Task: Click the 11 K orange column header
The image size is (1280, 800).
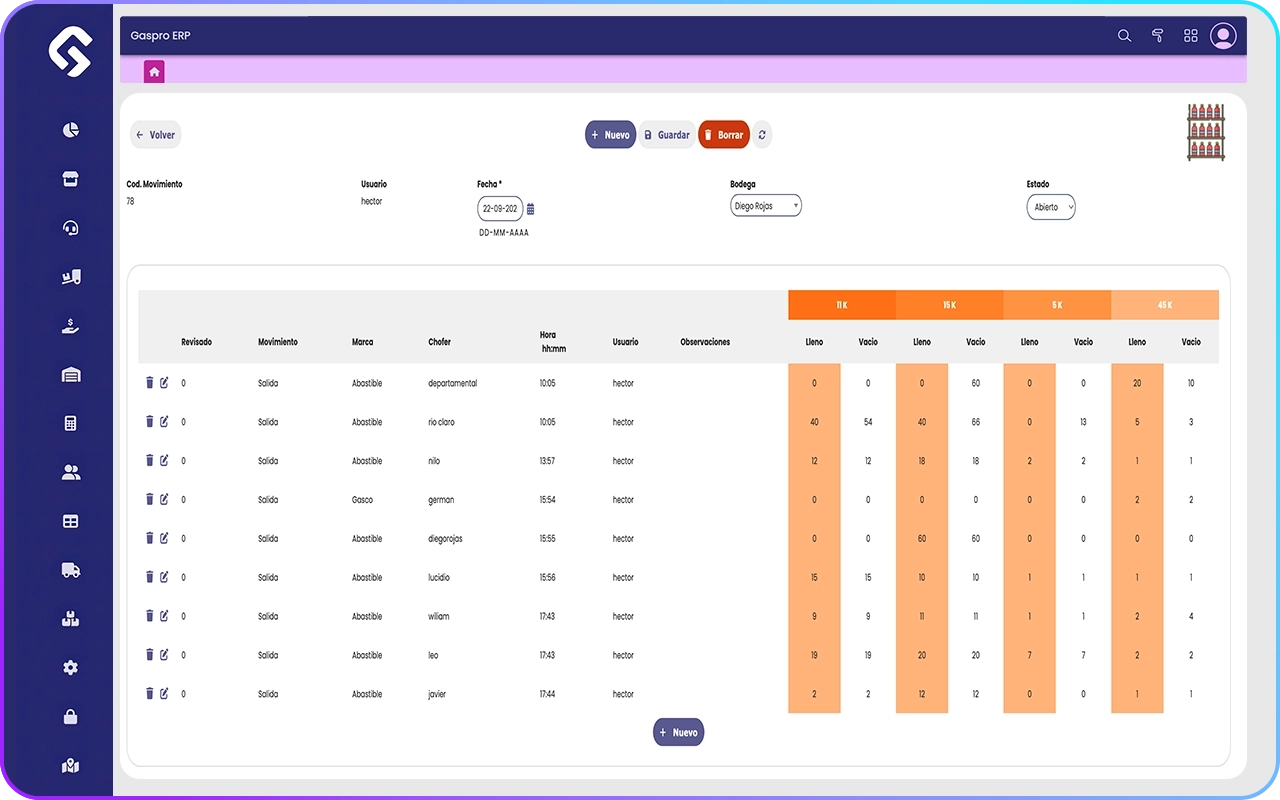Action: coord(842,305)
